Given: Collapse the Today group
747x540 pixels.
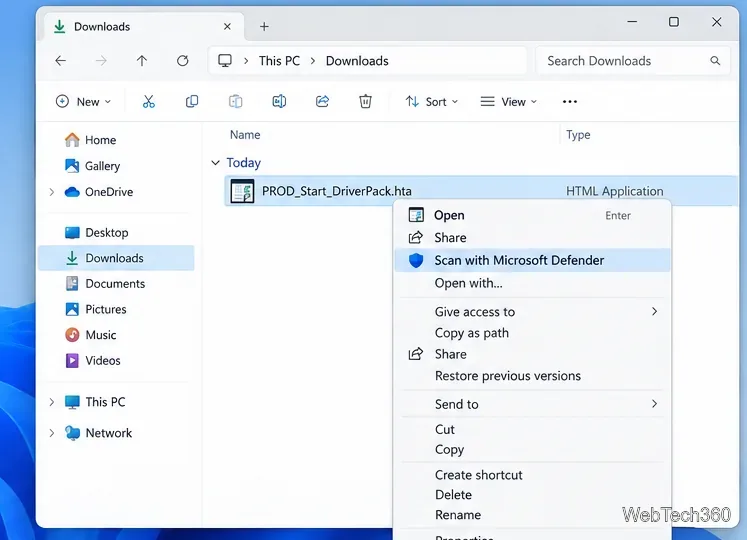Looking at the screenshot, I should click(x=215, y=163).
